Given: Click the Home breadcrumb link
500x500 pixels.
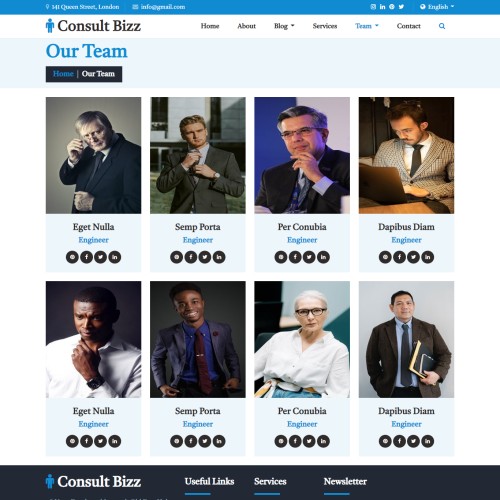Looking at the screenshot, I should pyautogui.click(x=63, y=74).
